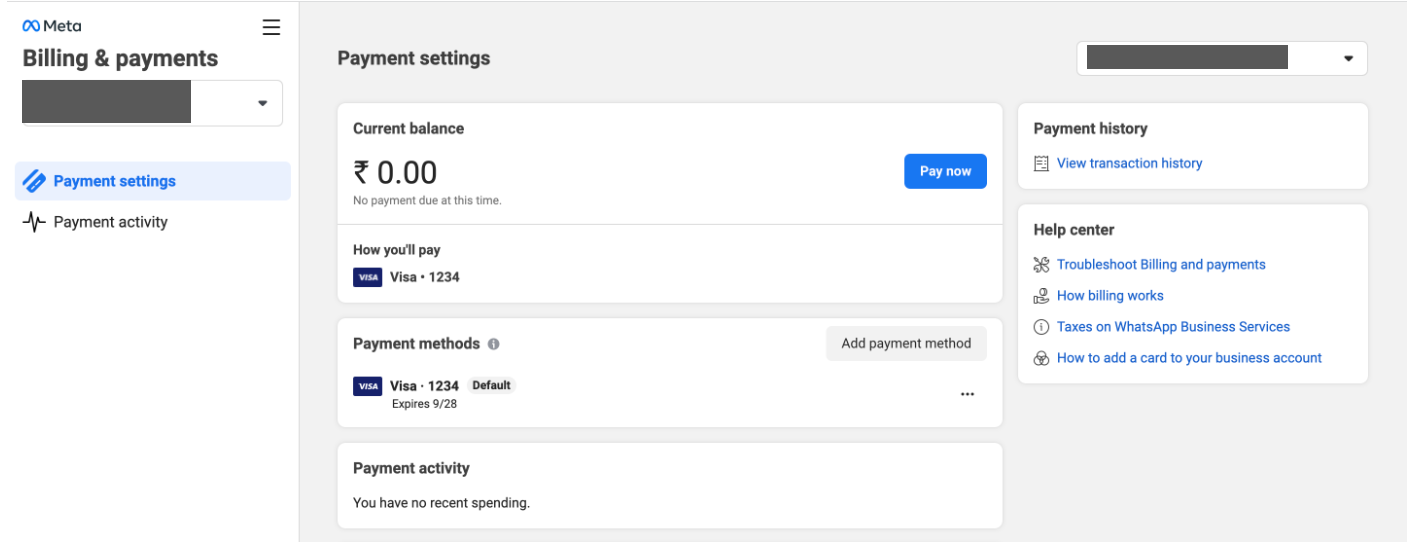Click the Payment history heading
This screenshot has width=1407, height=542.
1090,128
